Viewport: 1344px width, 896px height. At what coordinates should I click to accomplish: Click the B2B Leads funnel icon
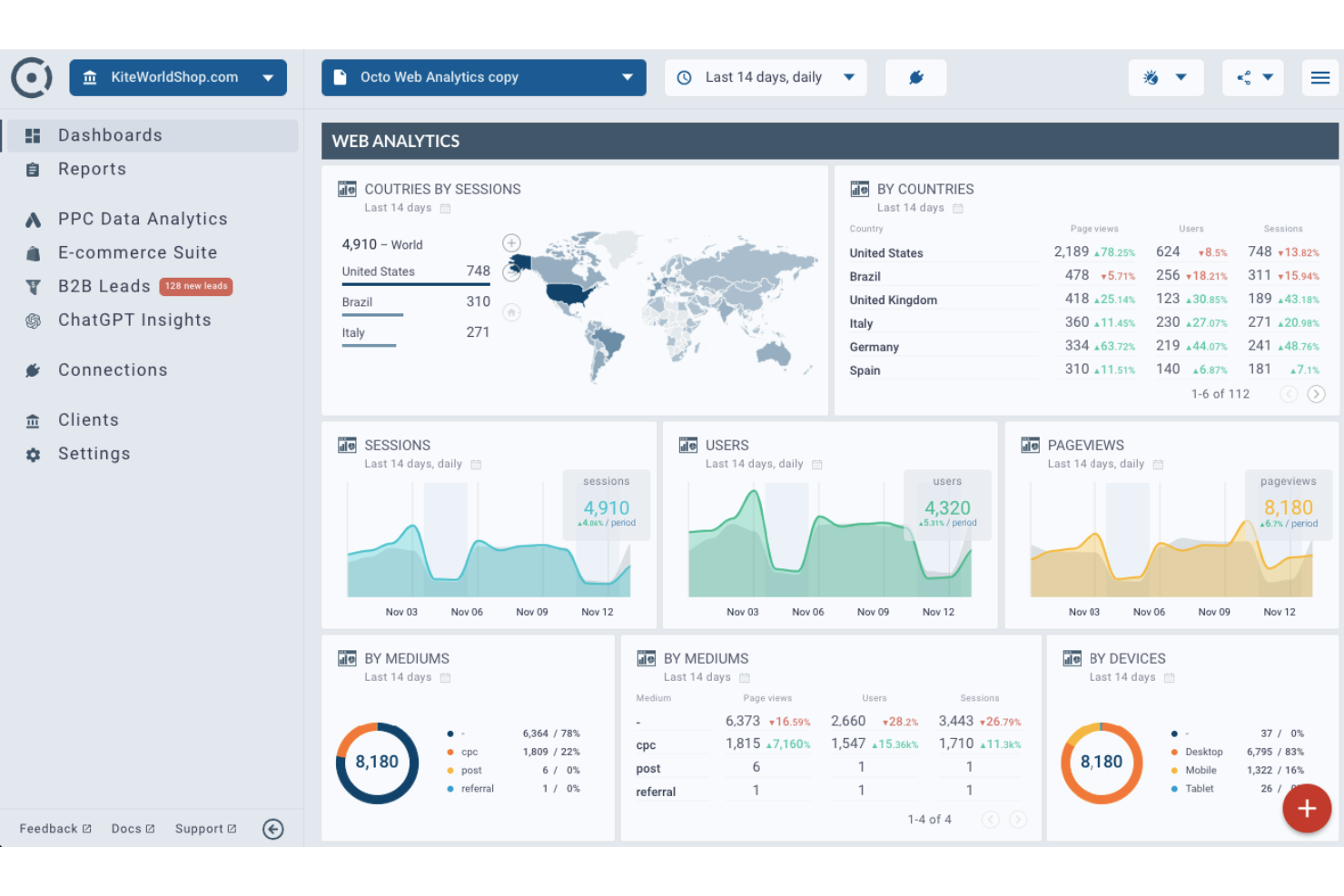33,287
